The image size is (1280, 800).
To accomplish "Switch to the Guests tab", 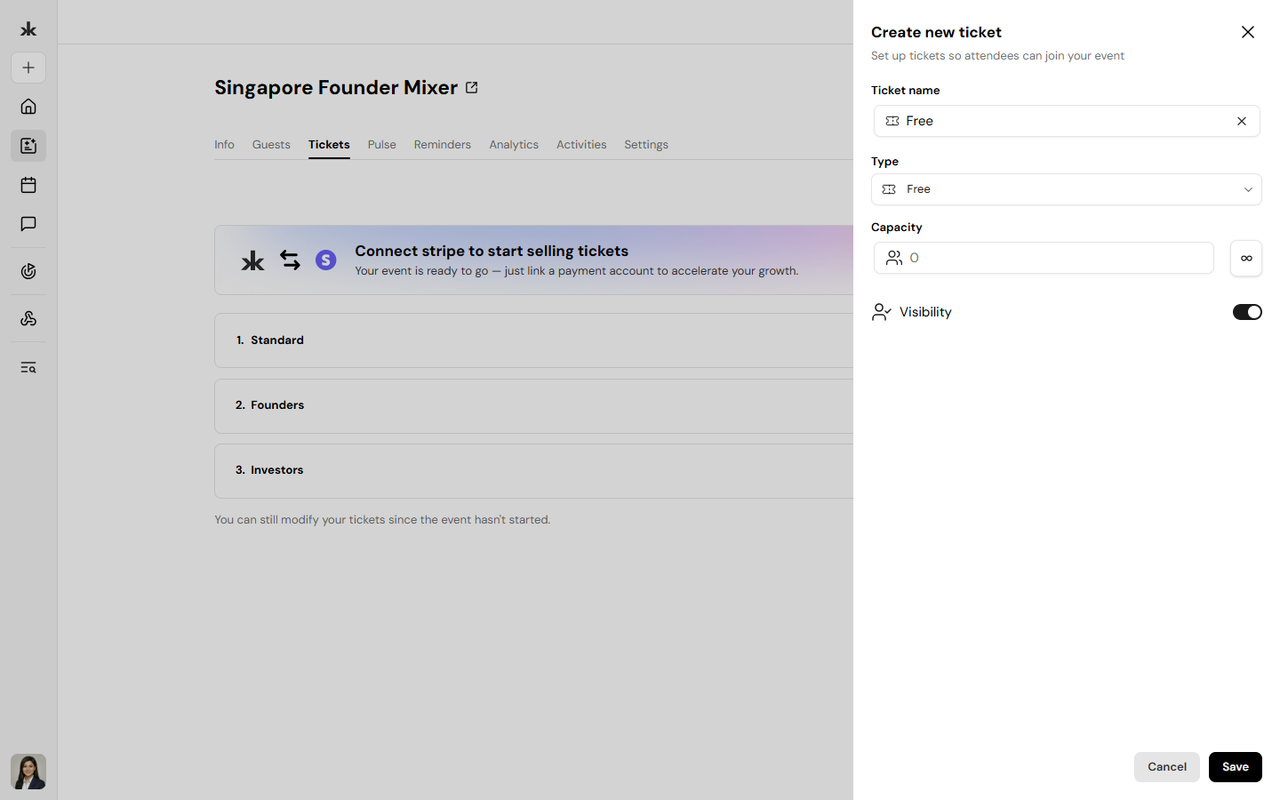I will coord(271,144).
